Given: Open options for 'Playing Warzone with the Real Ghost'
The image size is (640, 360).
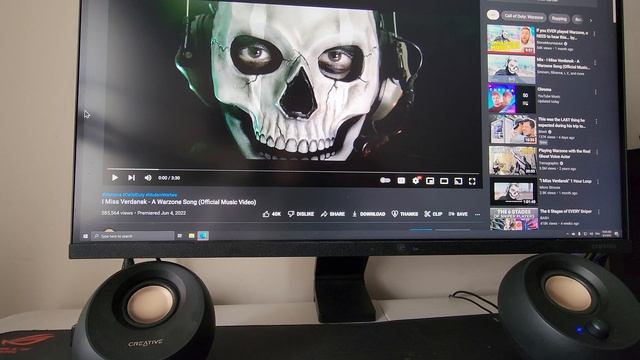Looking at the screenshot, I should (597, 152).
